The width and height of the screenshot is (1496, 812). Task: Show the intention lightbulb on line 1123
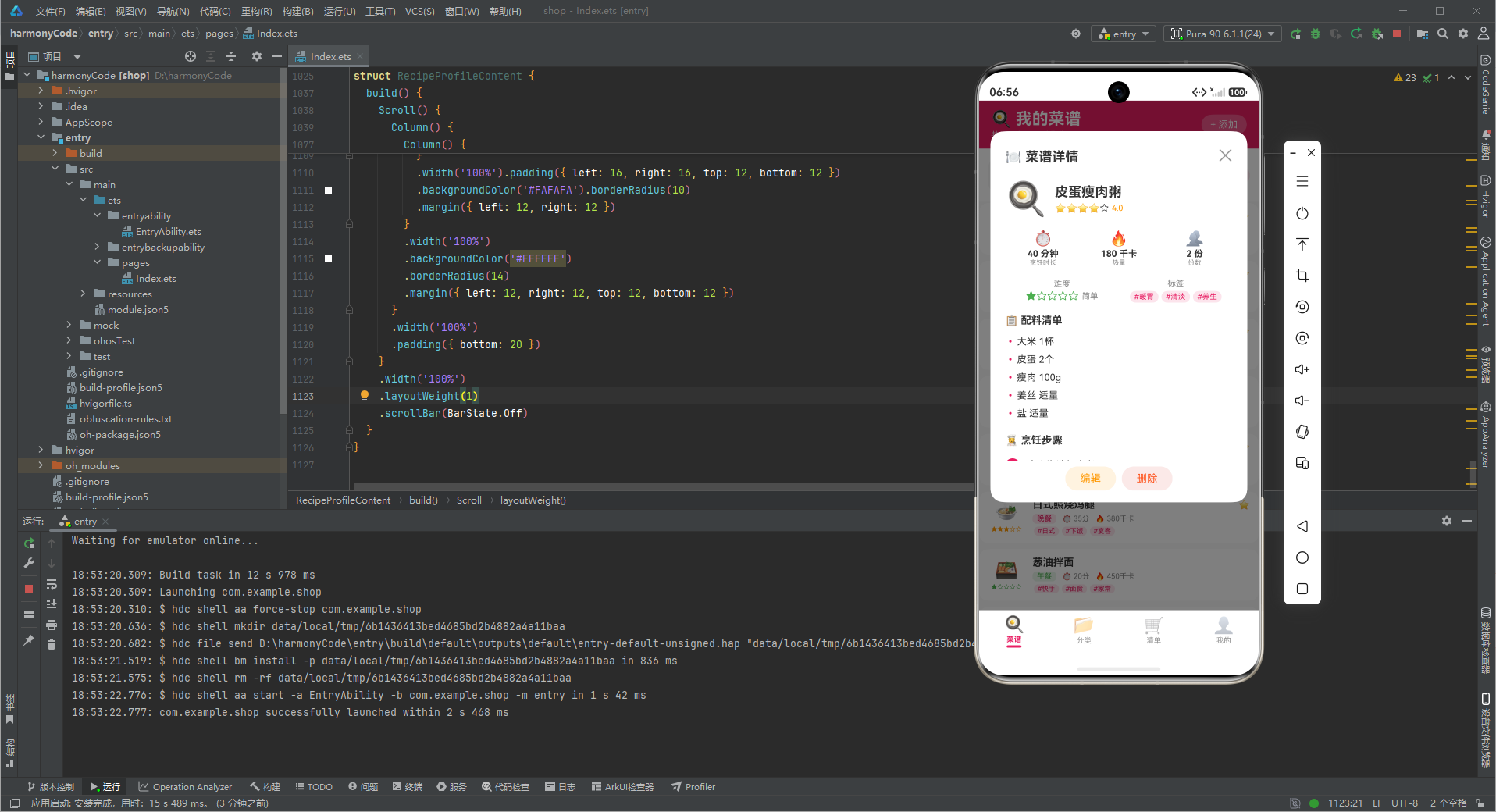(364, 396)
